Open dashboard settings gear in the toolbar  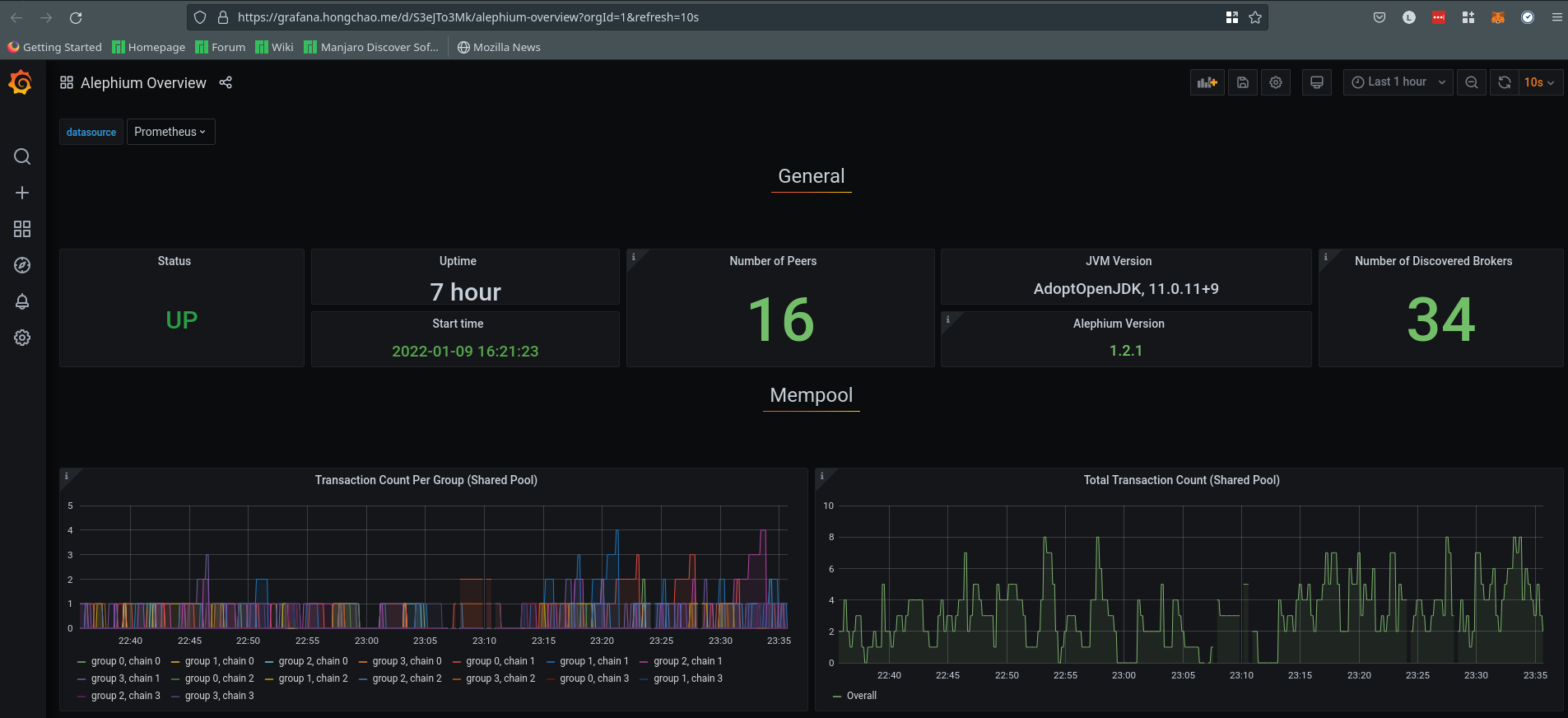1276,82
